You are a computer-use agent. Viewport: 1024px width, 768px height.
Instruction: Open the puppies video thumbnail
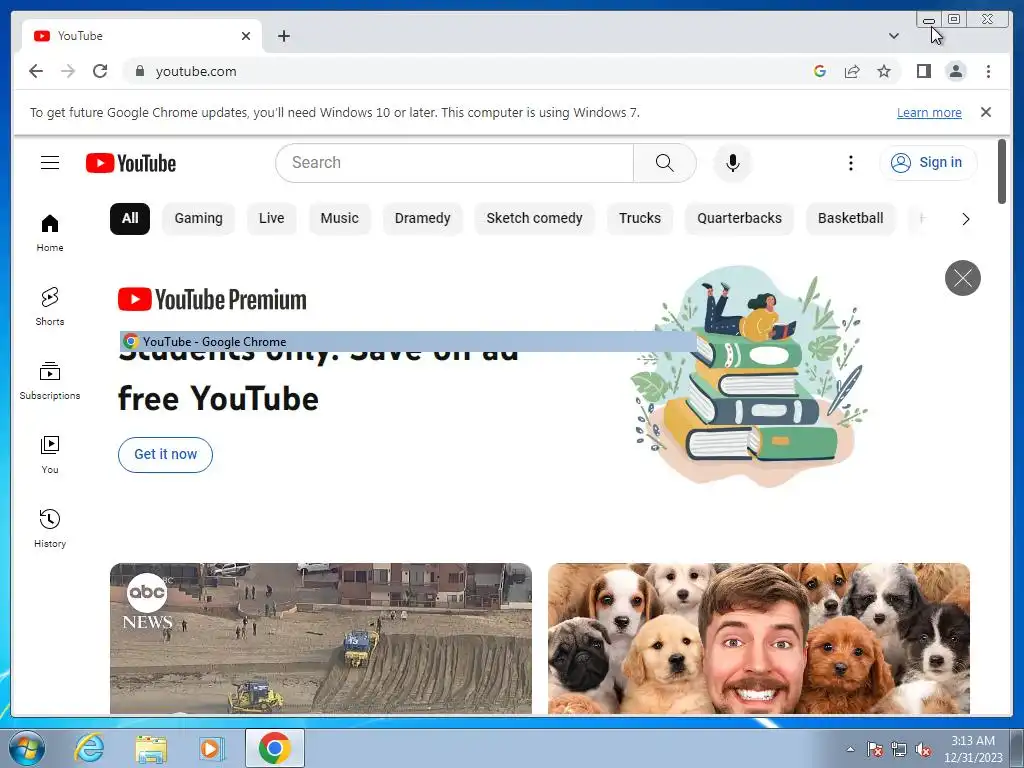point(759,639)
